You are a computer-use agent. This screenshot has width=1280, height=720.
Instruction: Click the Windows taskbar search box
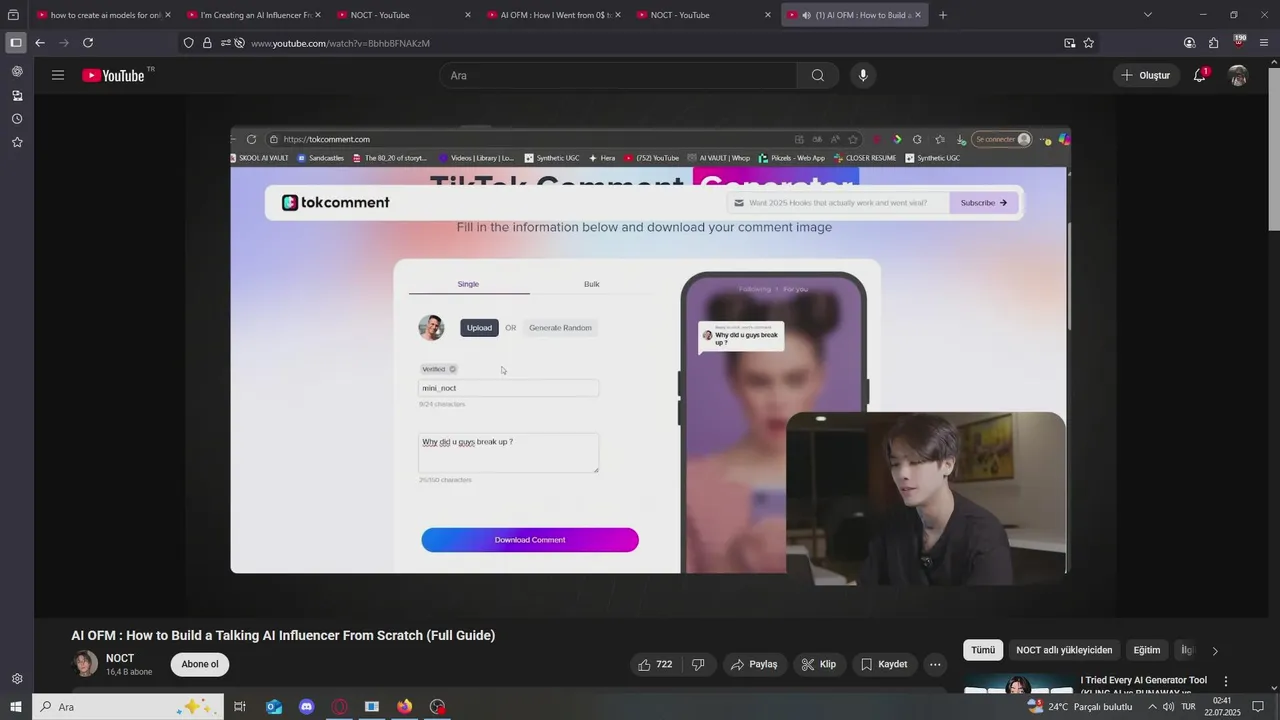coord(127,707)
